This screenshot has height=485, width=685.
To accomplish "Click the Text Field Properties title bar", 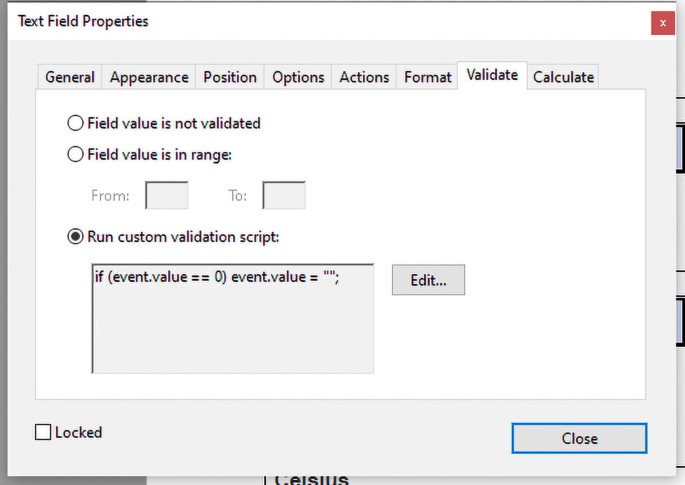I will pyautogui.click(x=300, y=21).
